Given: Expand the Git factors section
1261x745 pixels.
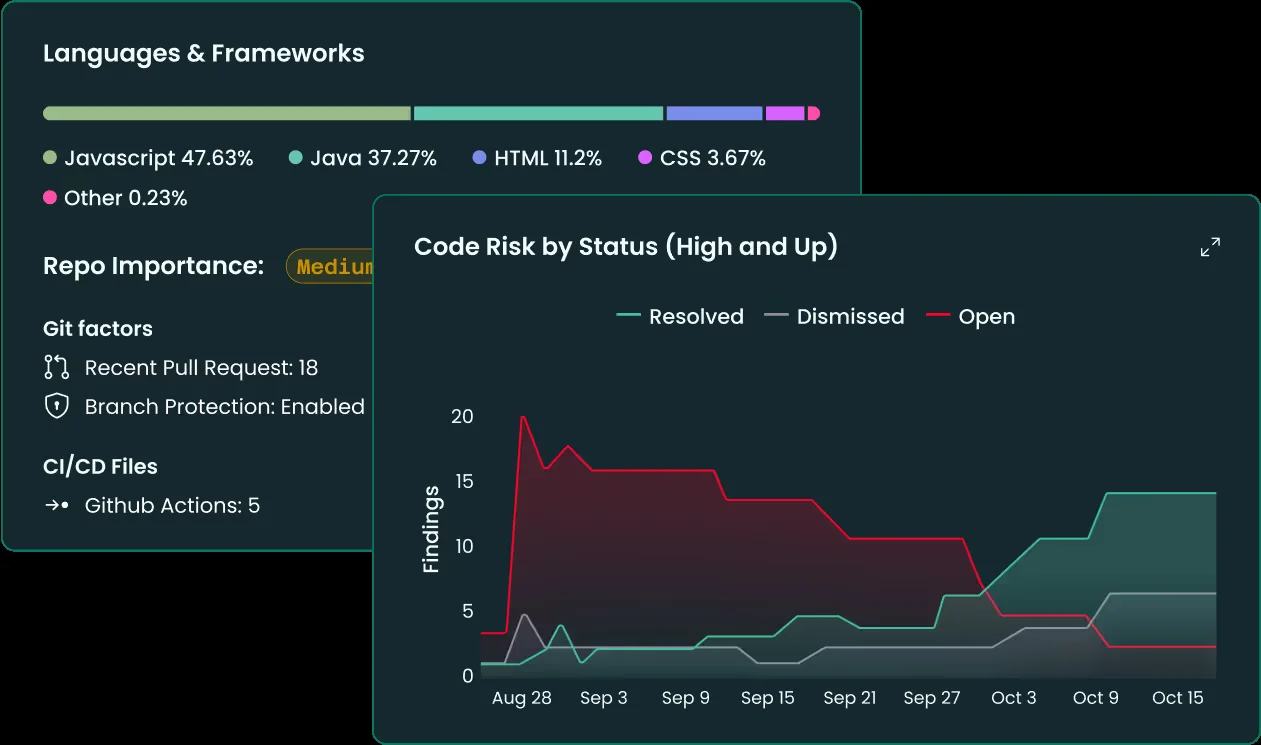Looking at the screenshot, I should click(97, 328).
